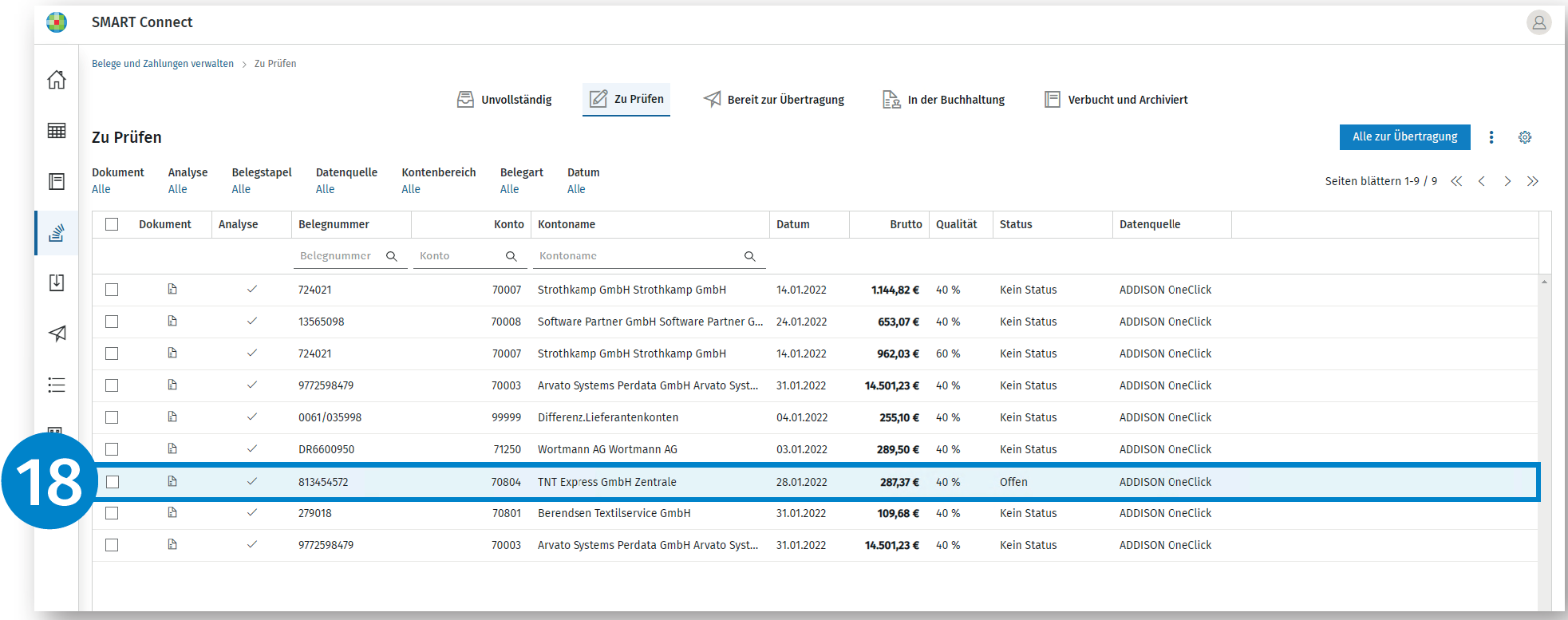The image size is (1568, 620).
Task: Switch to Verbucht und Archiviert tab
Action: pyautogui.click(x=1116, y=100)
